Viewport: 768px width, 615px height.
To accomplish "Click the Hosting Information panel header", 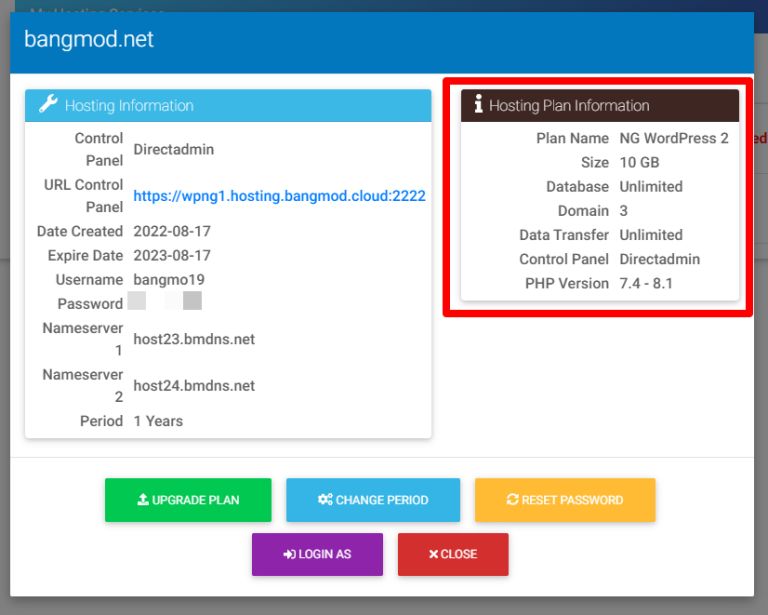I will point(228,106).
